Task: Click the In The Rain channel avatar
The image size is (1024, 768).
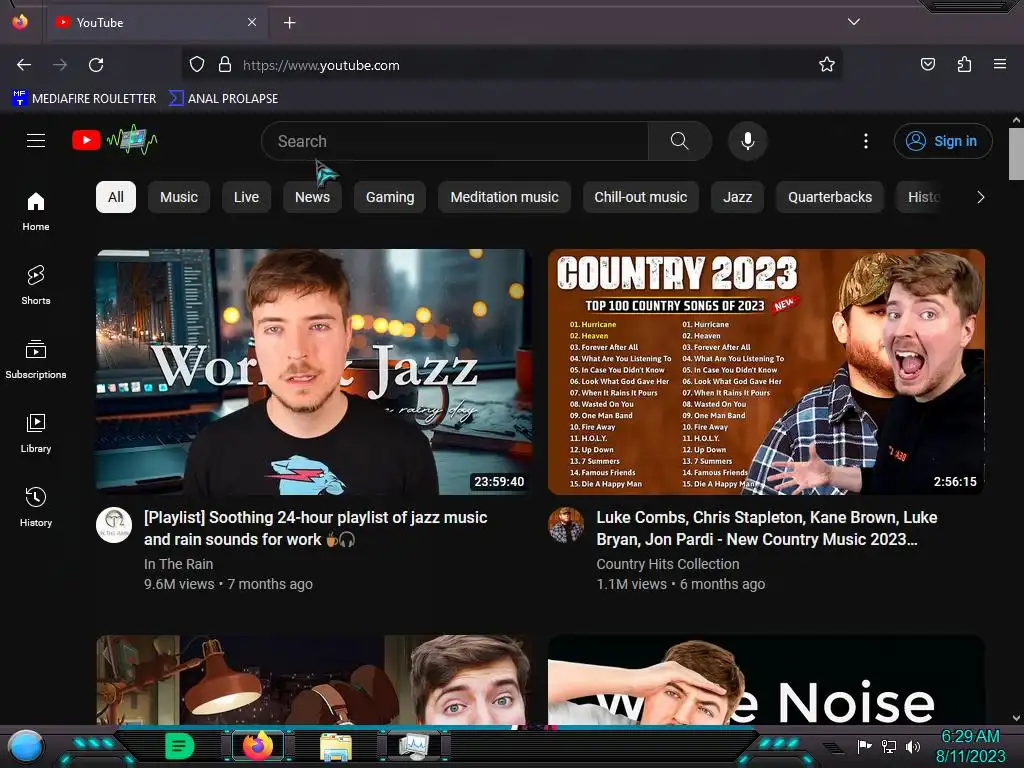Action: [114, 525]
